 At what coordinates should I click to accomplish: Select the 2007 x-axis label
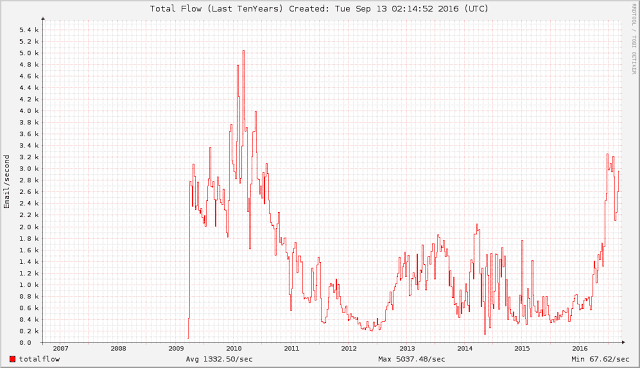pos(60,348)
